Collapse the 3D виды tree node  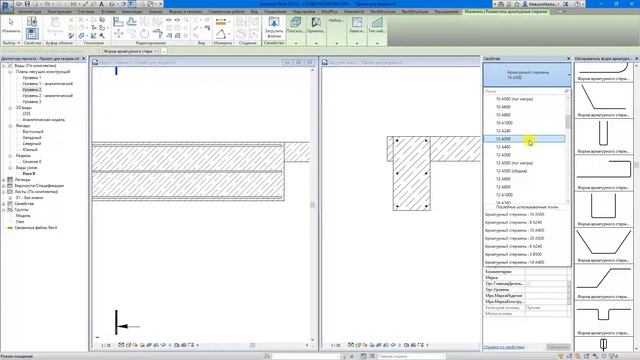[x=10, y=108]
